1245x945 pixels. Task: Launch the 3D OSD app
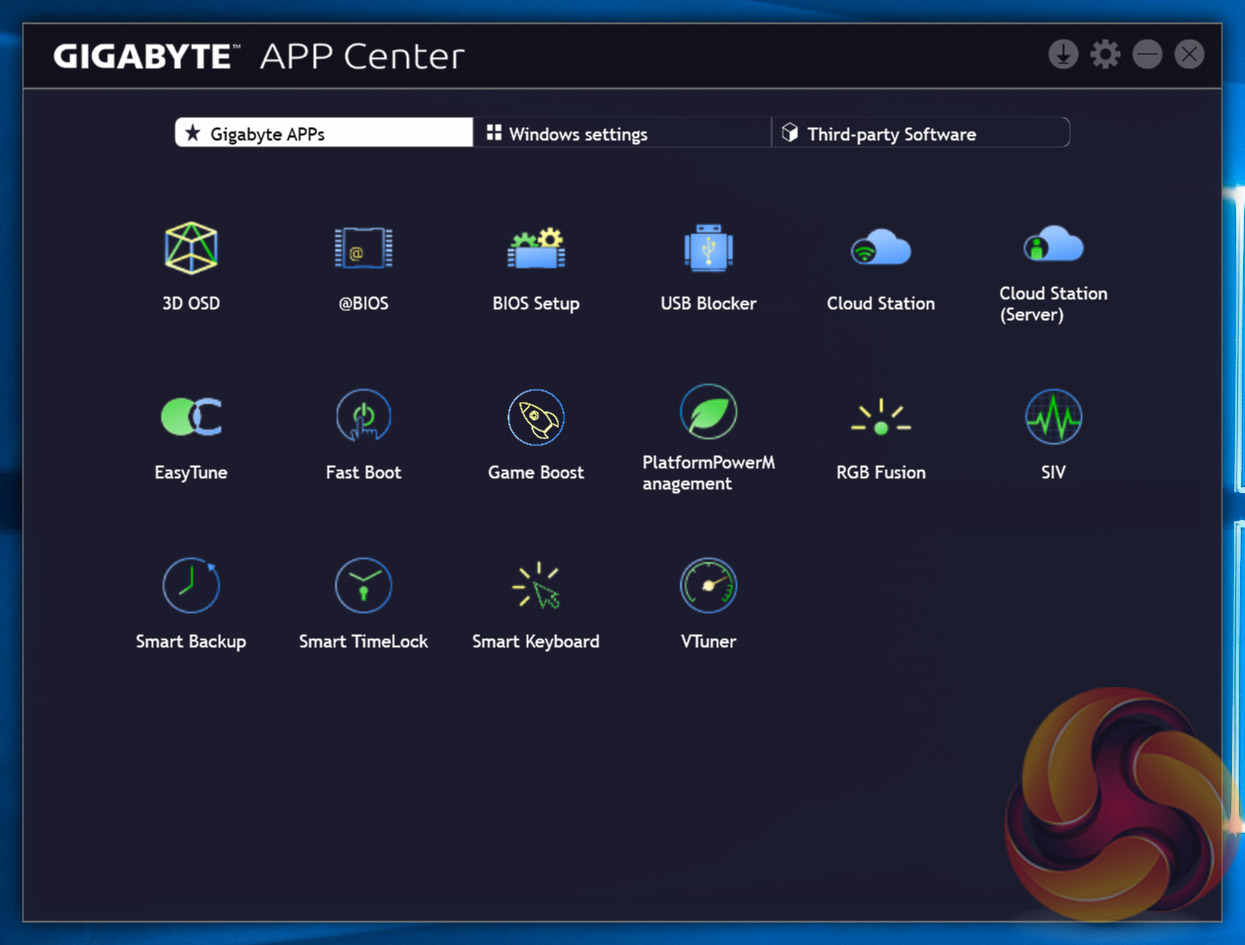pos(191,248)
